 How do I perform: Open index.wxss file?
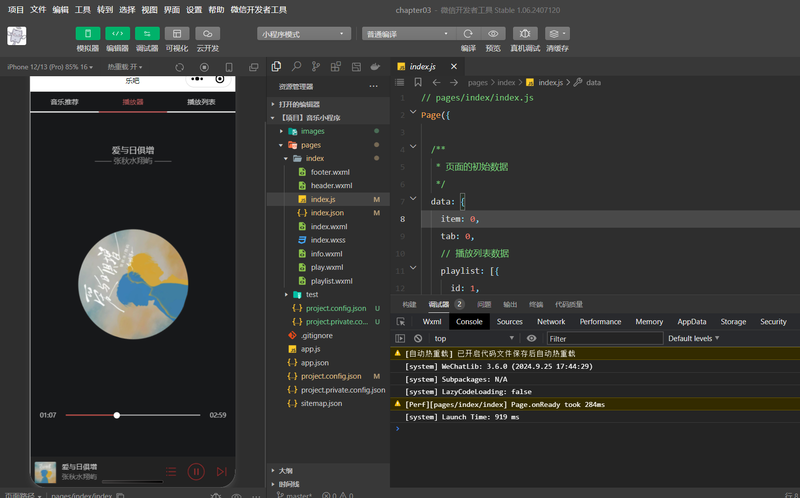[328, 240]
